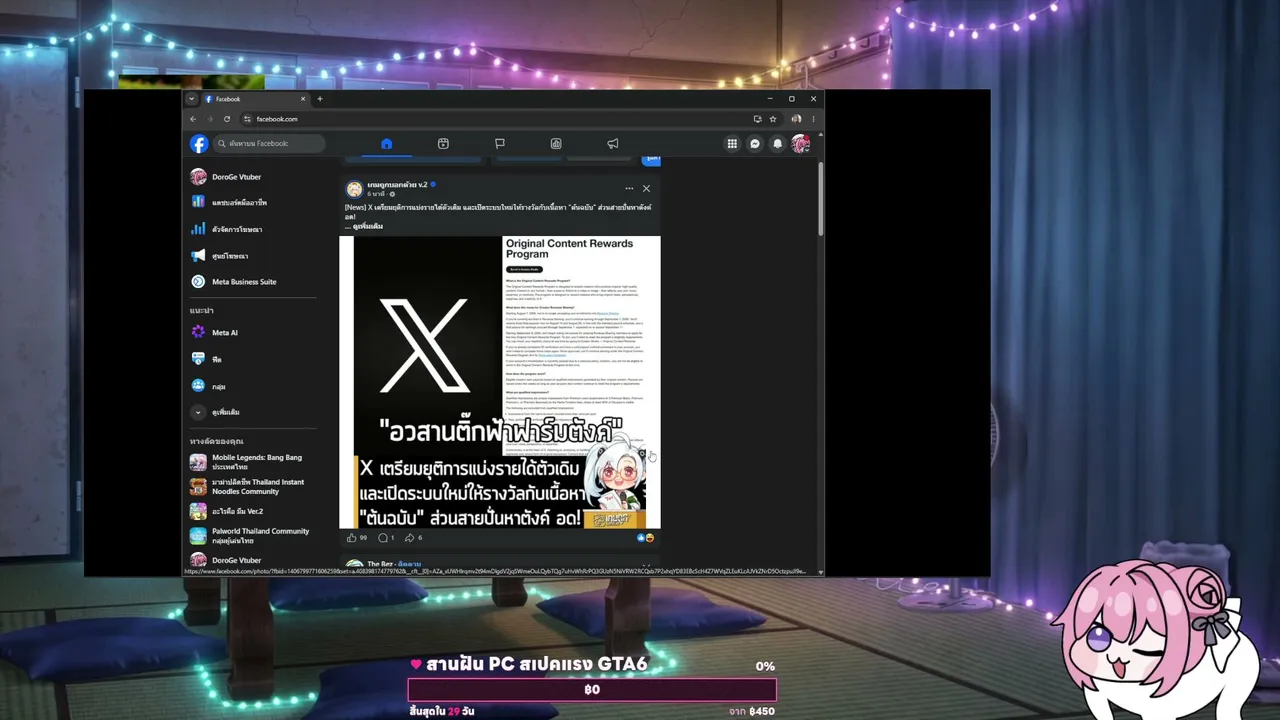Viewport: 1280px width, 720px height.
Task: Like the post with the thumbs-up
Action: 351,538
